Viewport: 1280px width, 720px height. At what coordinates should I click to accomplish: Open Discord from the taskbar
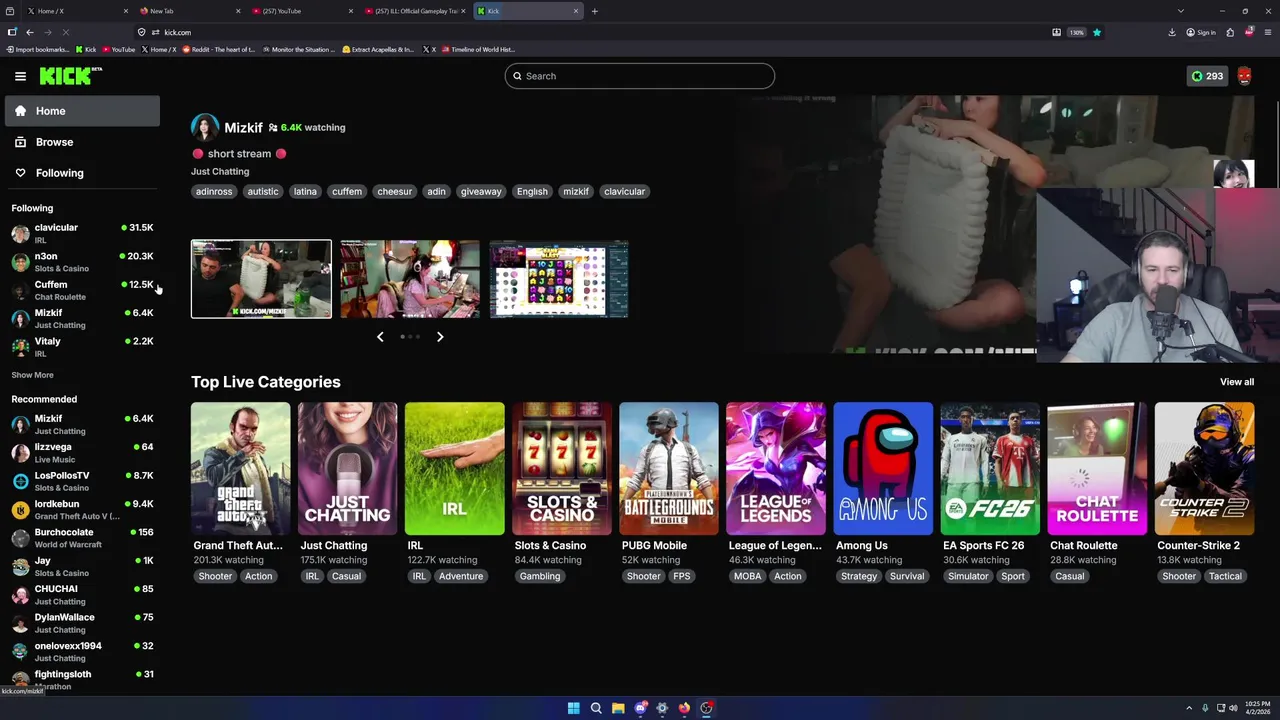coord(640,708)
